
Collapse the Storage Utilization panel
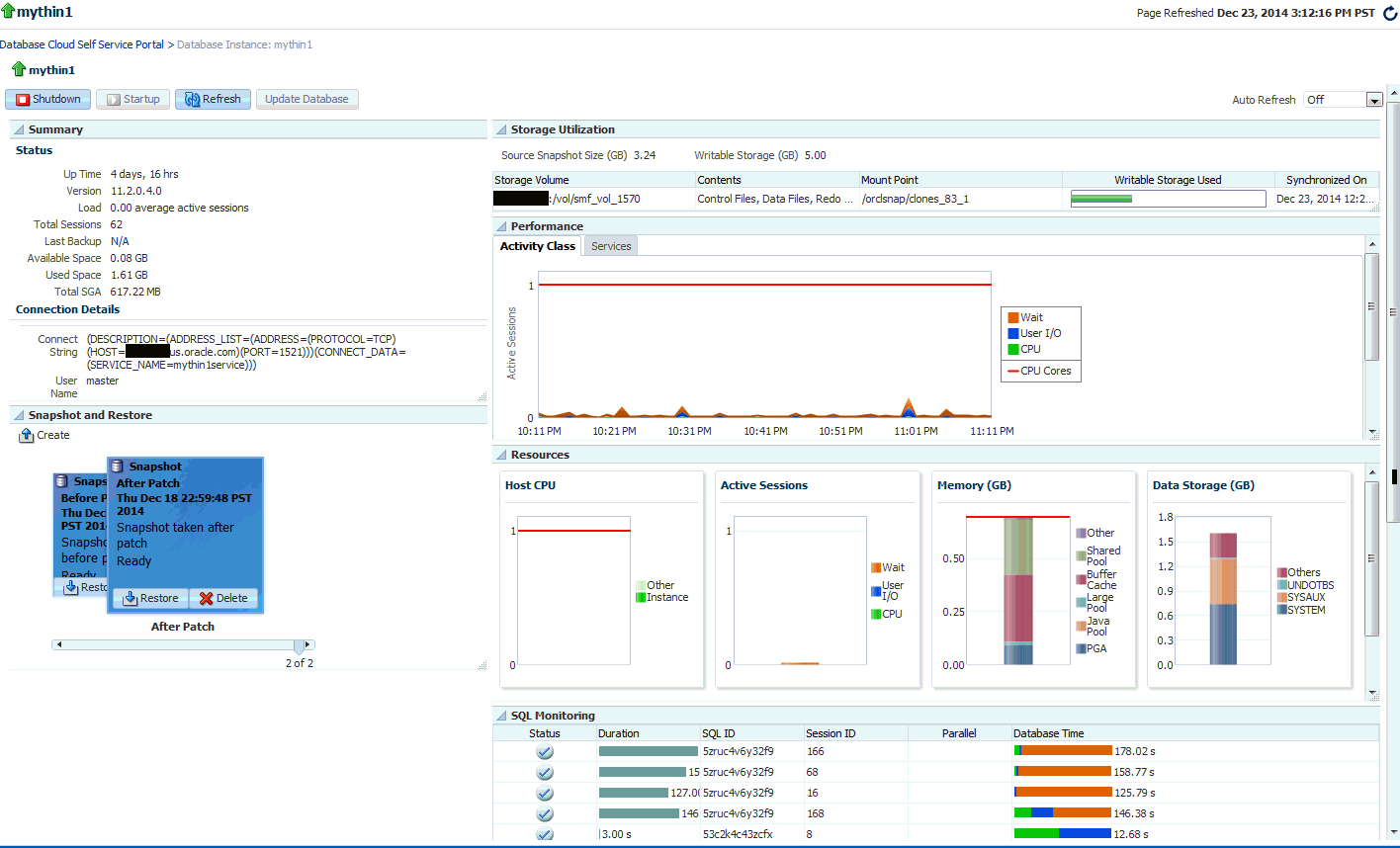[501, 129]
